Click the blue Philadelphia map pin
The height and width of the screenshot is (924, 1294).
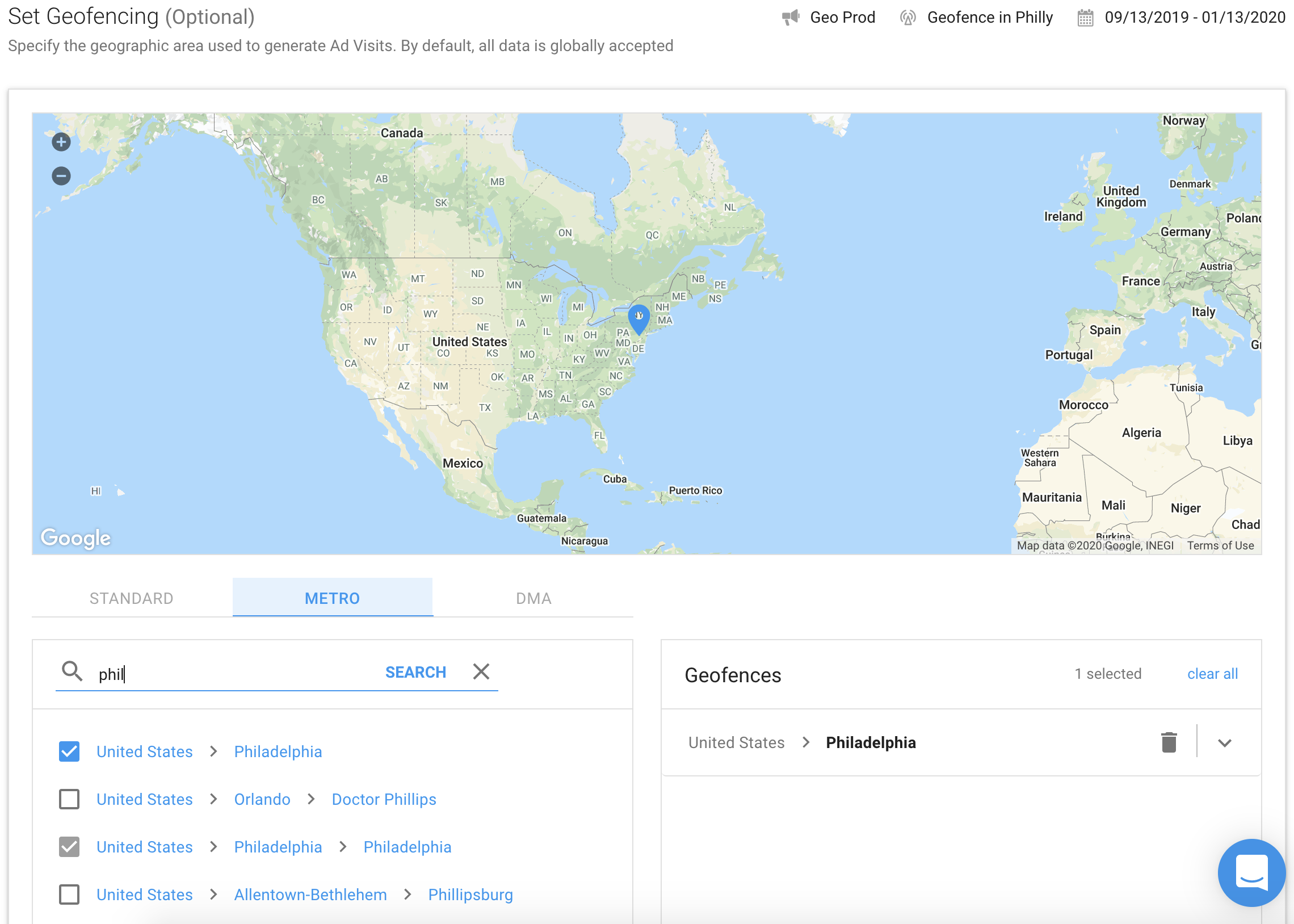tap(638, 319)
